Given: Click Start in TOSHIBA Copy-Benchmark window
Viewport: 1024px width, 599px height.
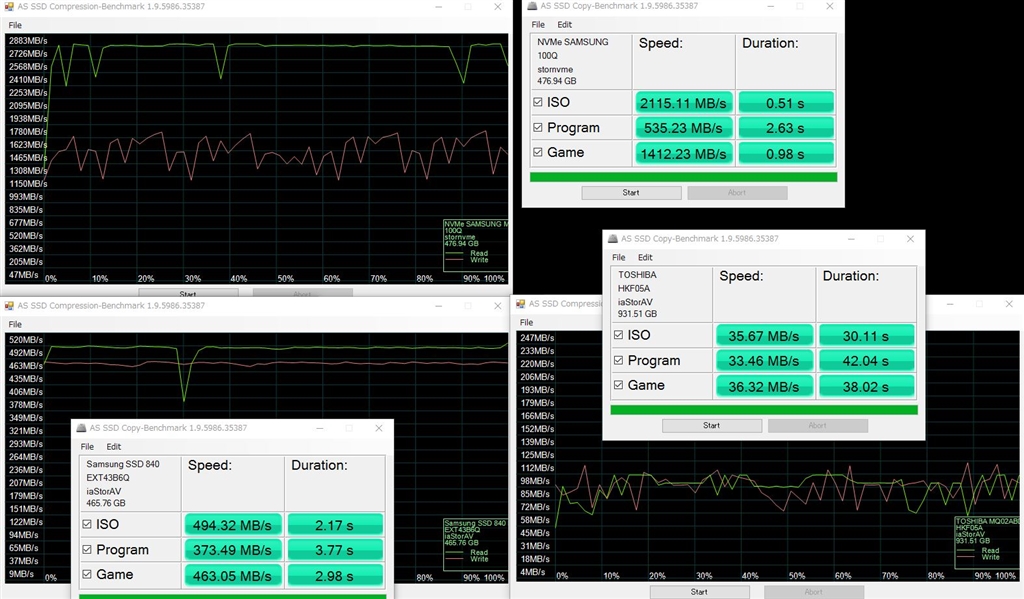Looking at the screenshot, I should tap(712, 425).
